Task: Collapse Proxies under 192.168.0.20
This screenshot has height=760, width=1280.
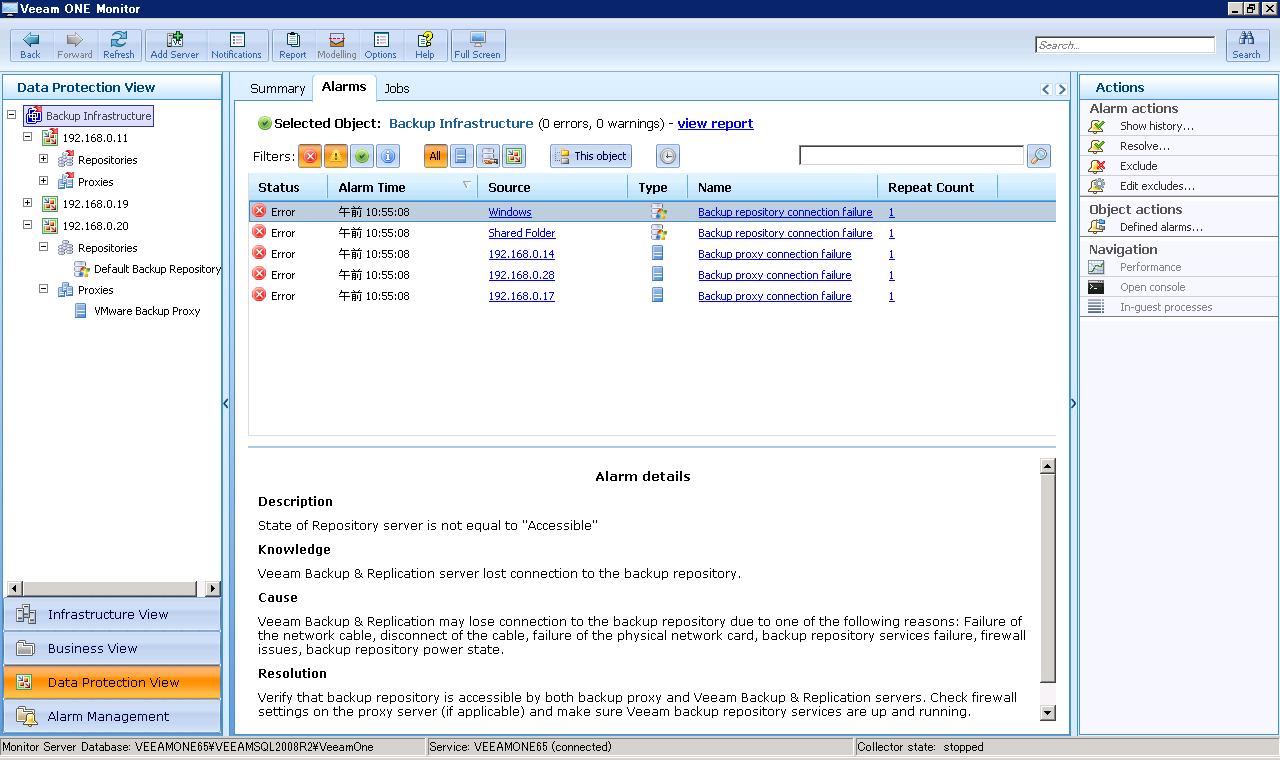Action: point(44,289)
